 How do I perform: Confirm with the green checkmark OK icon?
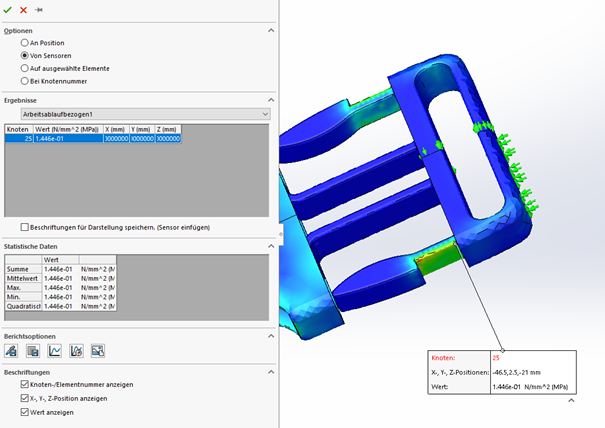tap(8, 9)
